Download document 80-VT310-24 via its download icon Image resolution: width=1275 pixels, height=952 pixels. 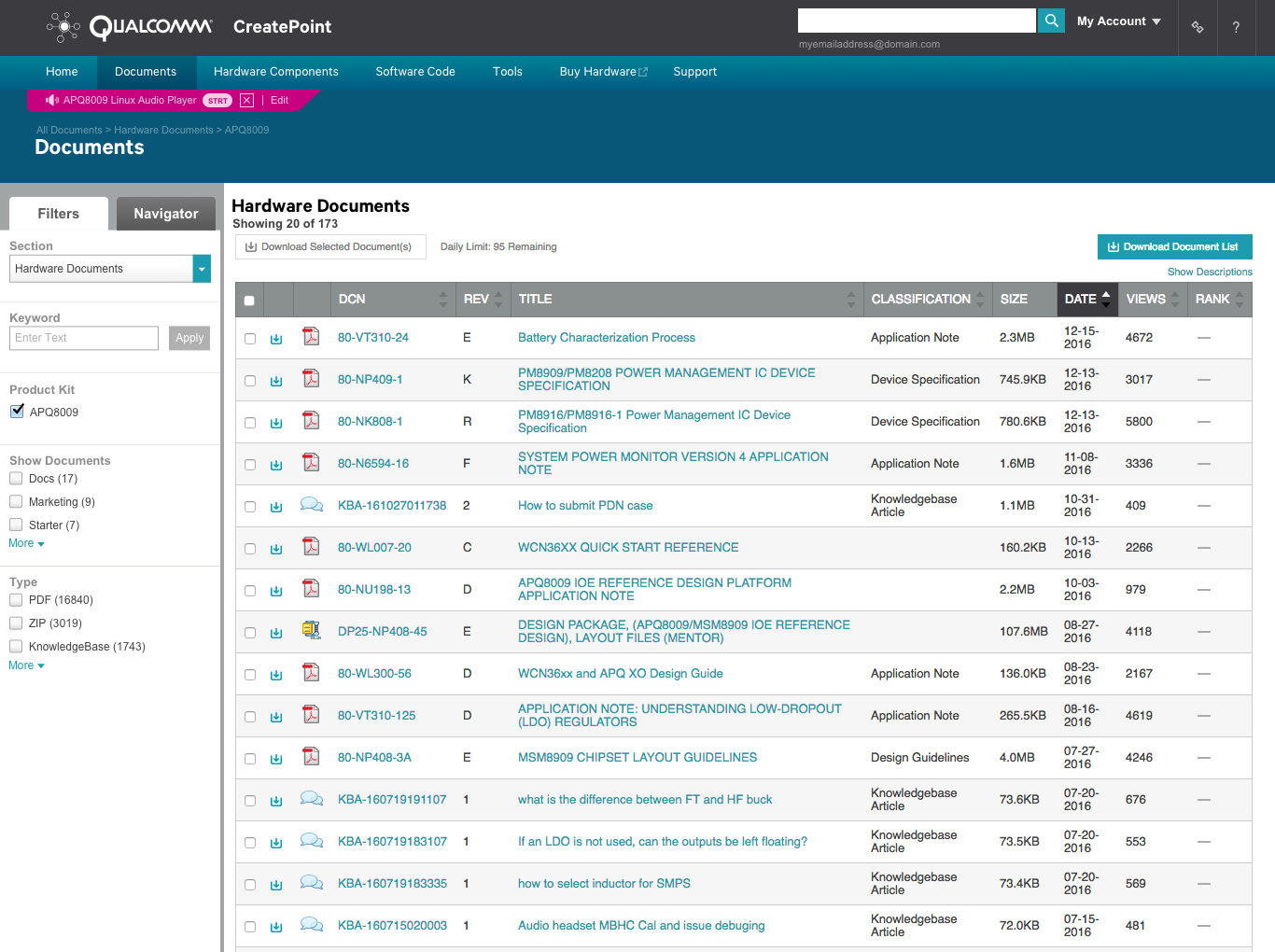(276, 339)
